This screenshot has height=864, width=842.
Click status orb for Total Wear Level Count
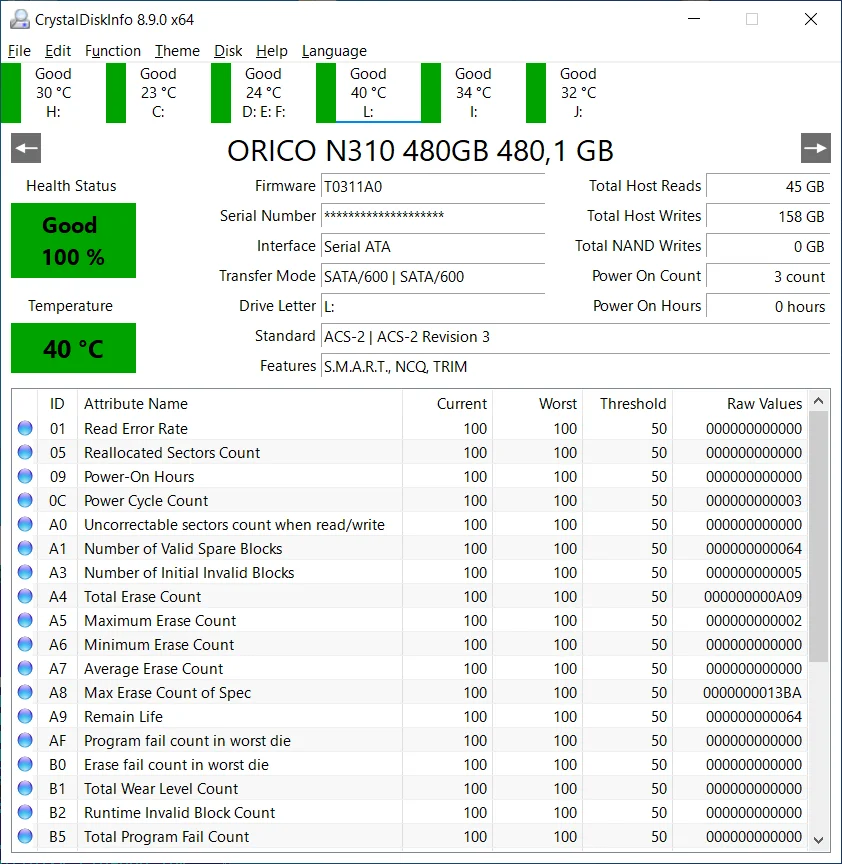pyautogui.click(x=25, y=789)
